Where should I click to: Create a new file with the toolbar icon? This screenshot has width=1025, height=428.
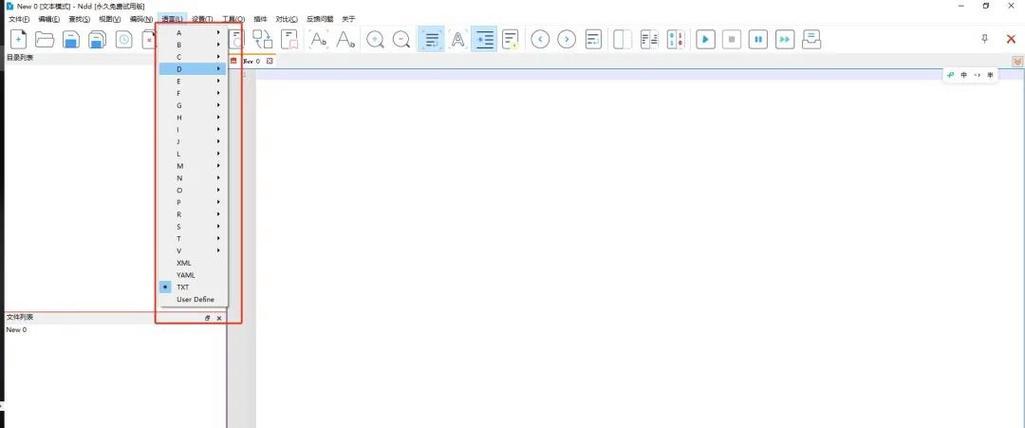point(18,39)
